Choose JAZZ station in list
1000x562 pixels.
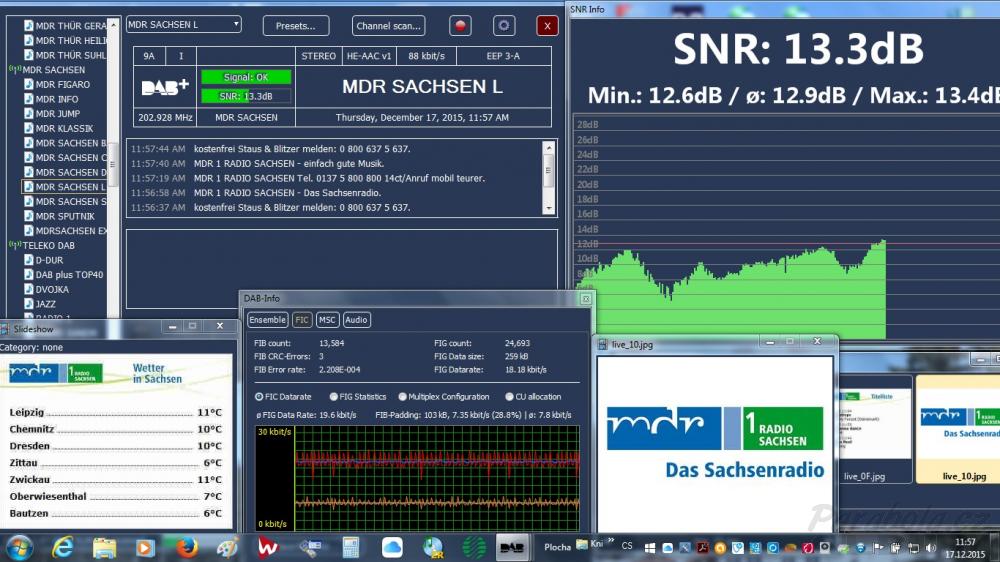(45, 304)
